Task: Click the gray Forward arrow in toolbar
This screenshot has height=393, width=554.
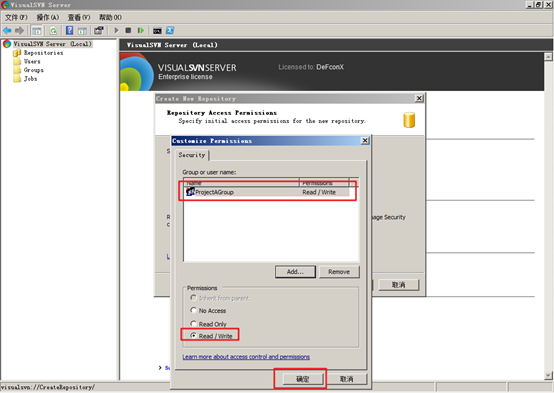Action: pos(19,31)
